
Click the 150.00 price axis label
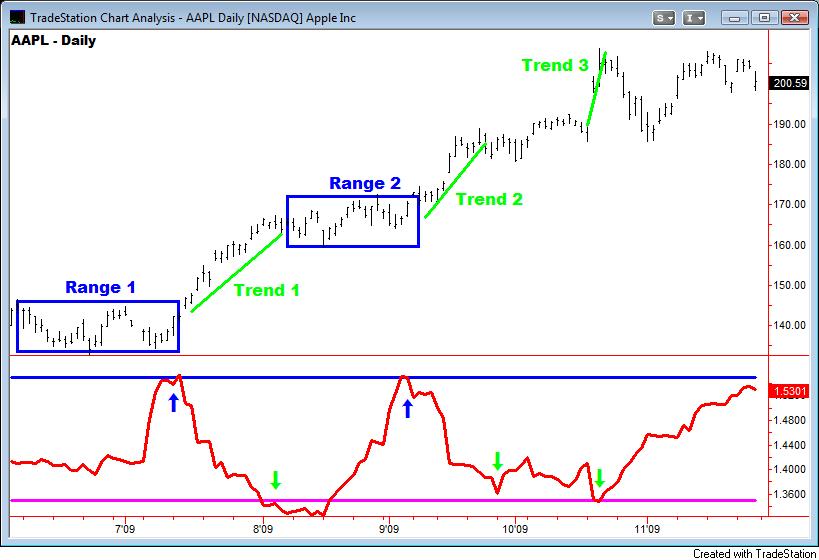[x=790, y=285]
